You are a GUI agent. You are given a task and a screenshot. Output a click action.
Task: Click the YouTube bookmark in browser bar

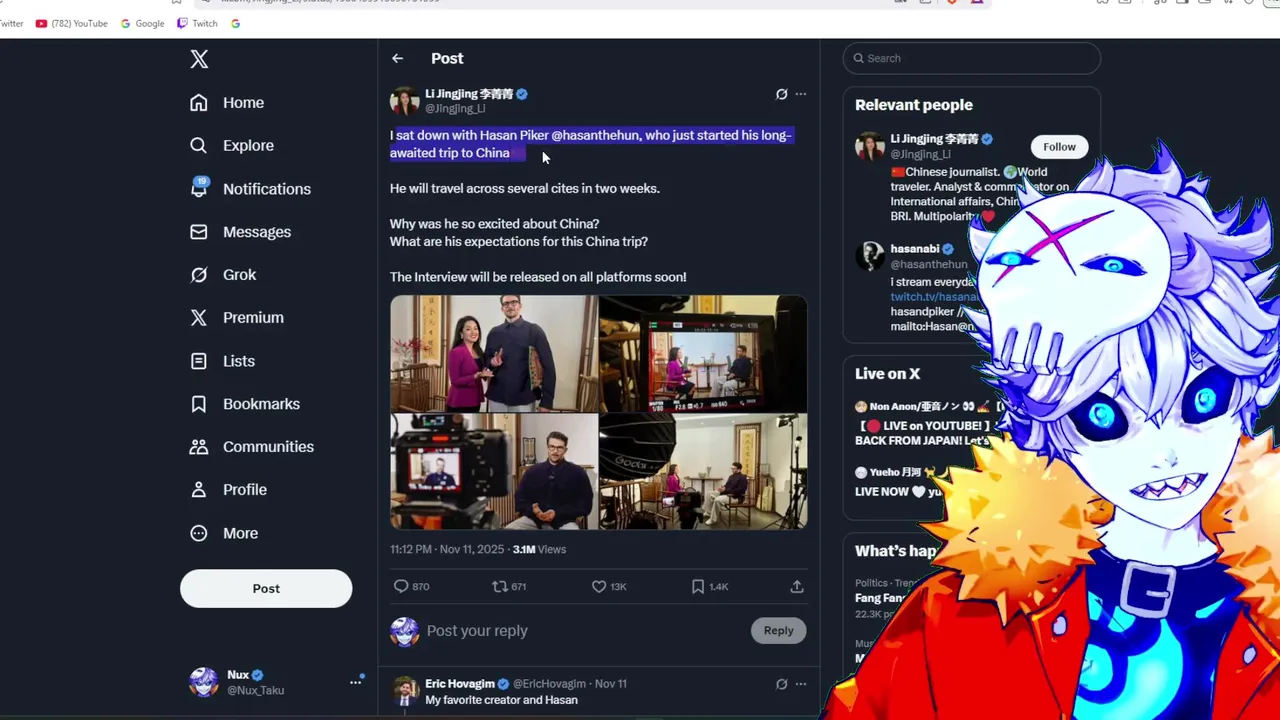(x=71, y=23)
